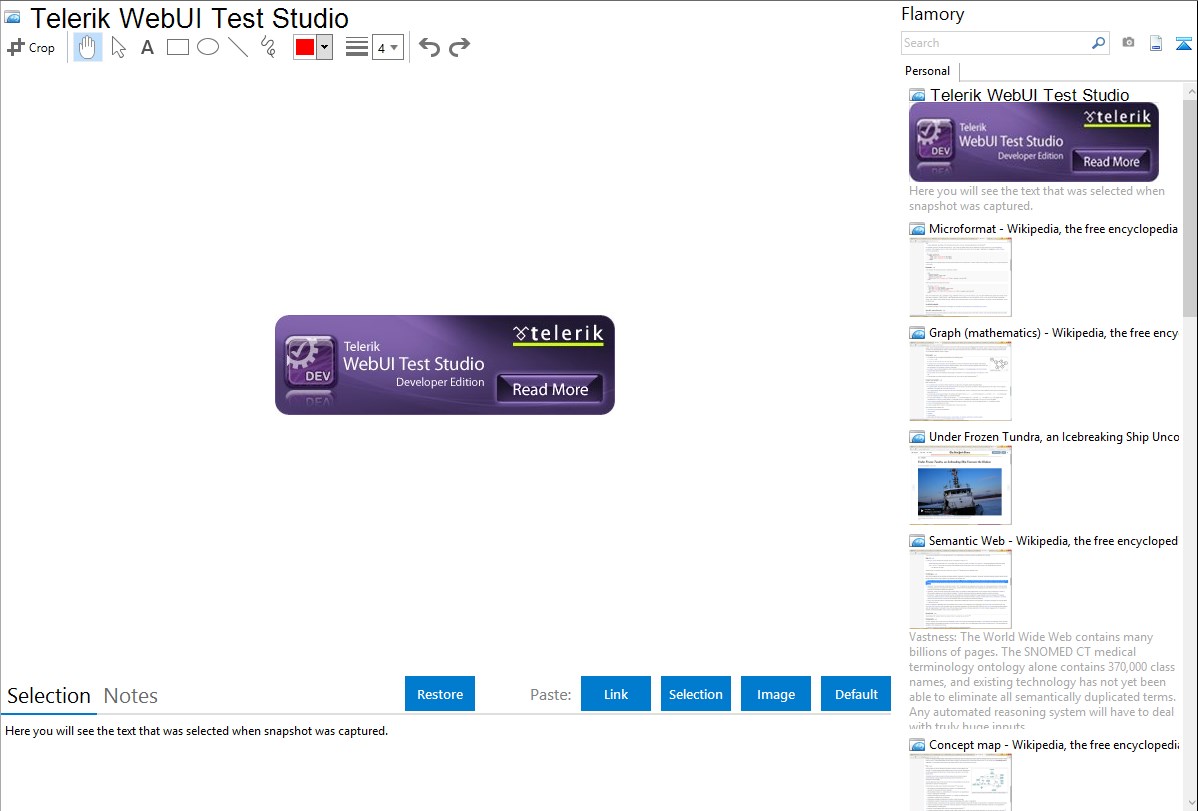Open the Personal tab
Screen dimensions: 1198x811
click(928, 70)
